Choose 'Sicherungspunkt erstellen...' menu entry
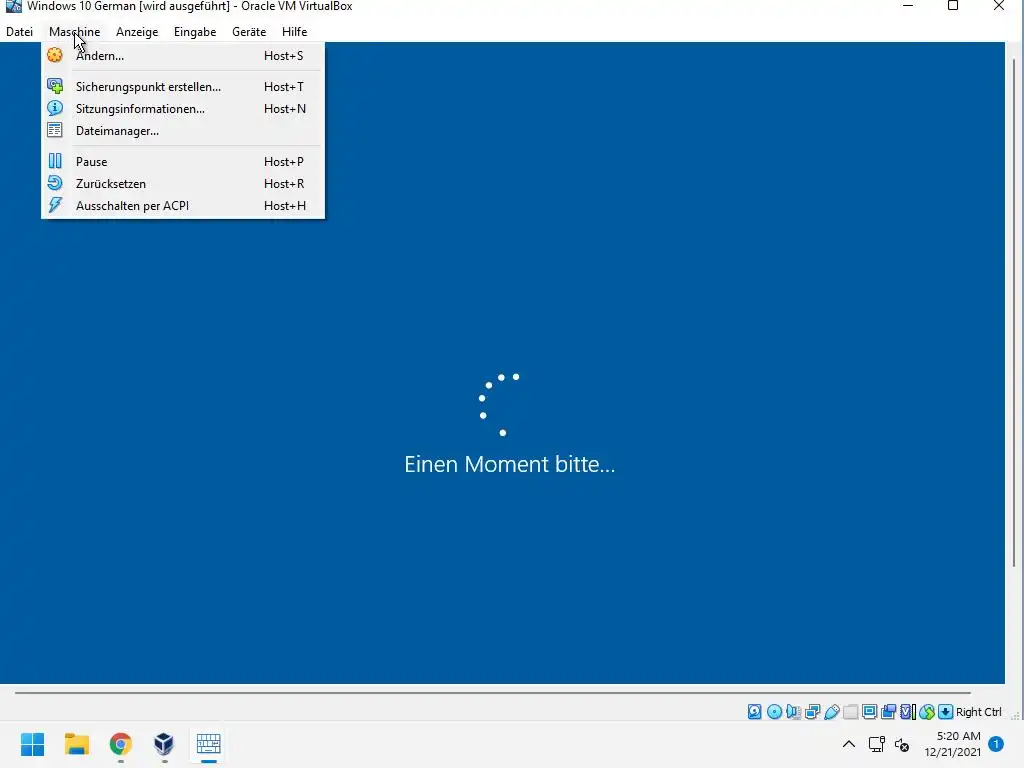Screen dimensions: 1024x768 coord(183,86)
